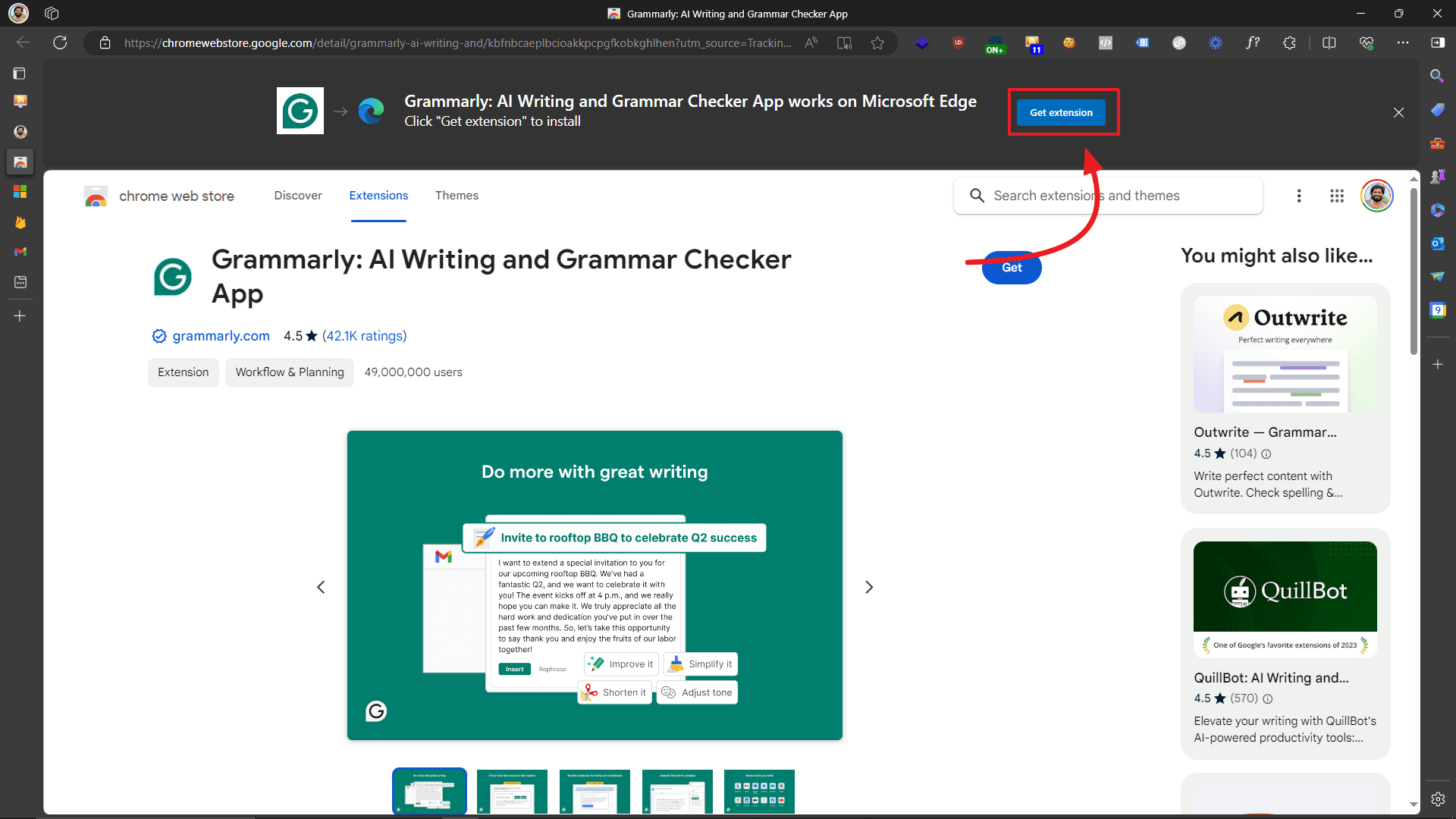This screenshot has width=1456, height=819.
Task: Open the browser profile avatar in title bar
Action: pyautogui.click(x=18, y=14)
